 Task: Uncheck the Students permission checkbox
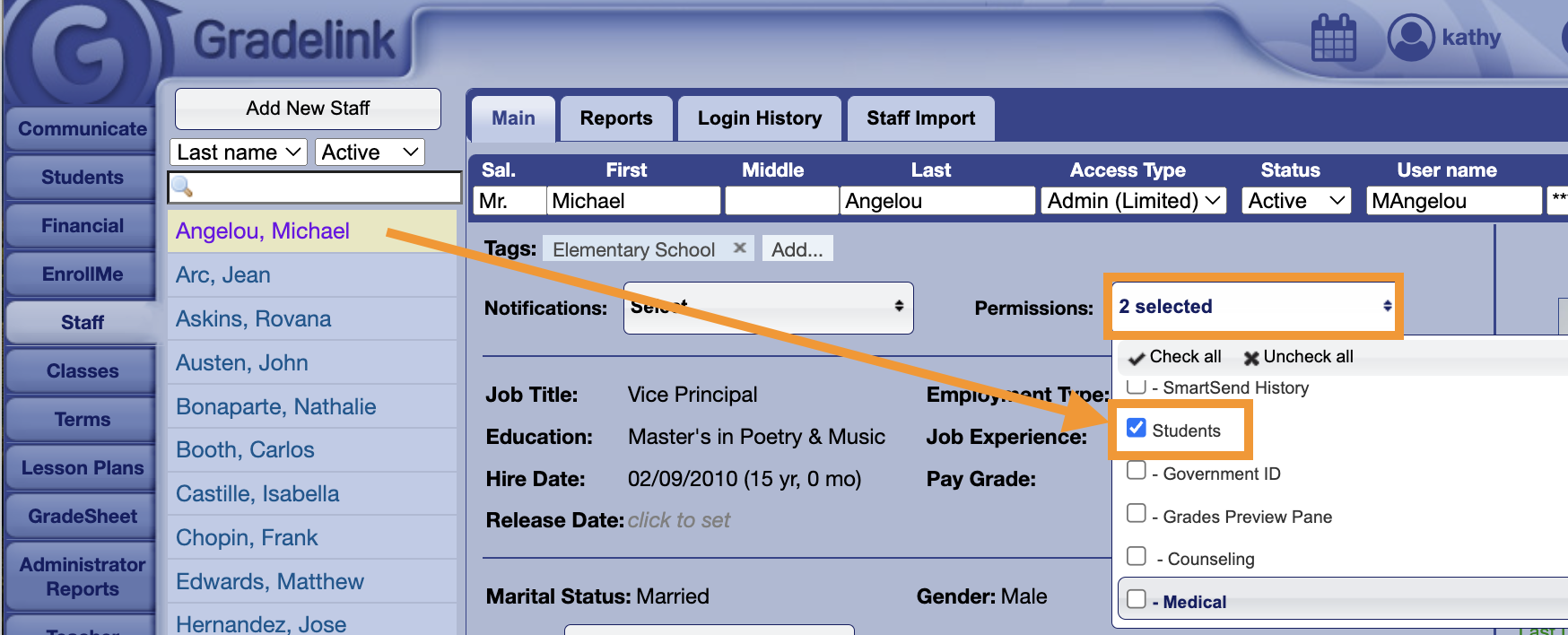pyautogui.click(x=1137, y=428)
